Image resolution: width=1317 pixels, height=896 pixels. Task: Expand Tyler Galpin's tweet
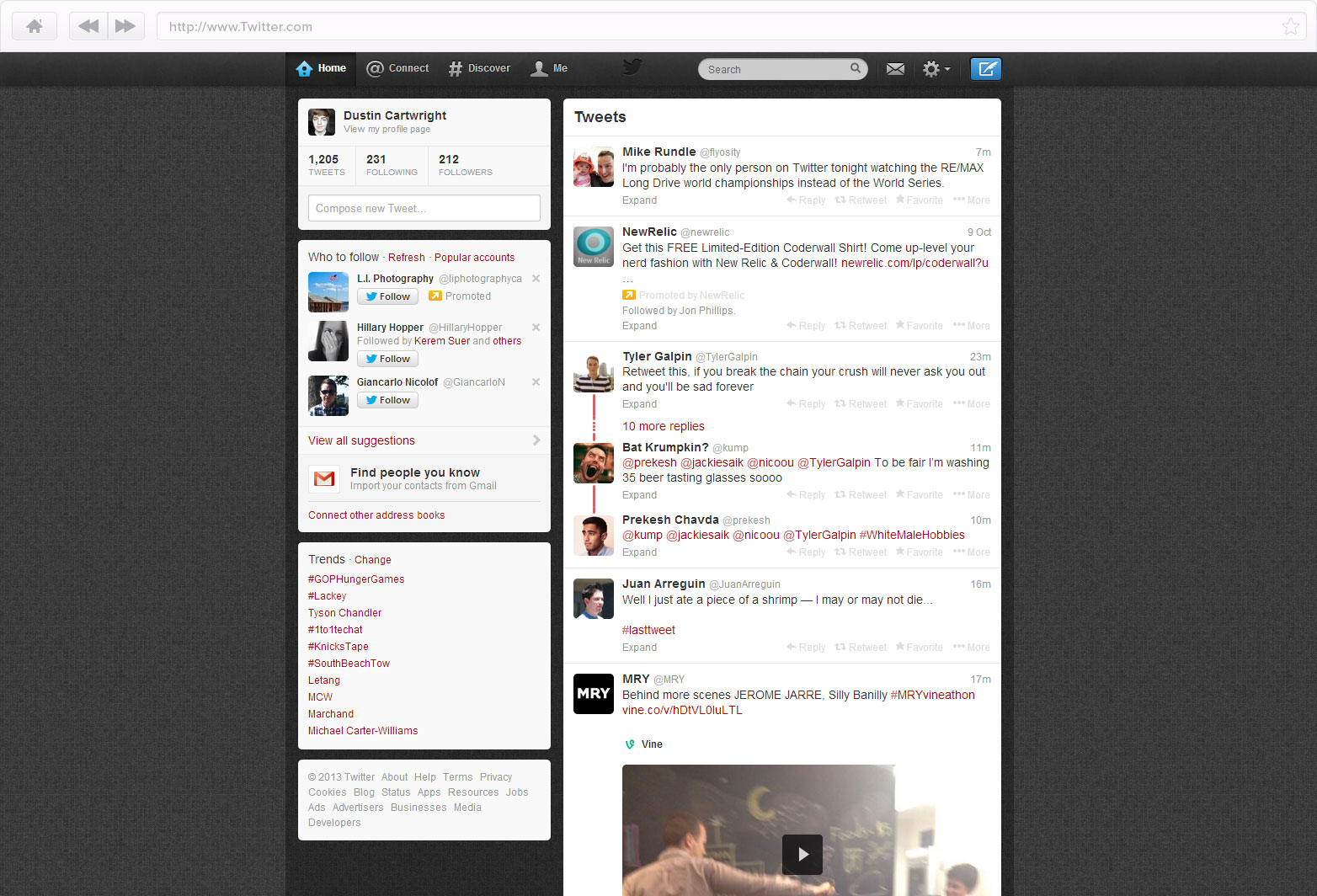coord(639,404)
